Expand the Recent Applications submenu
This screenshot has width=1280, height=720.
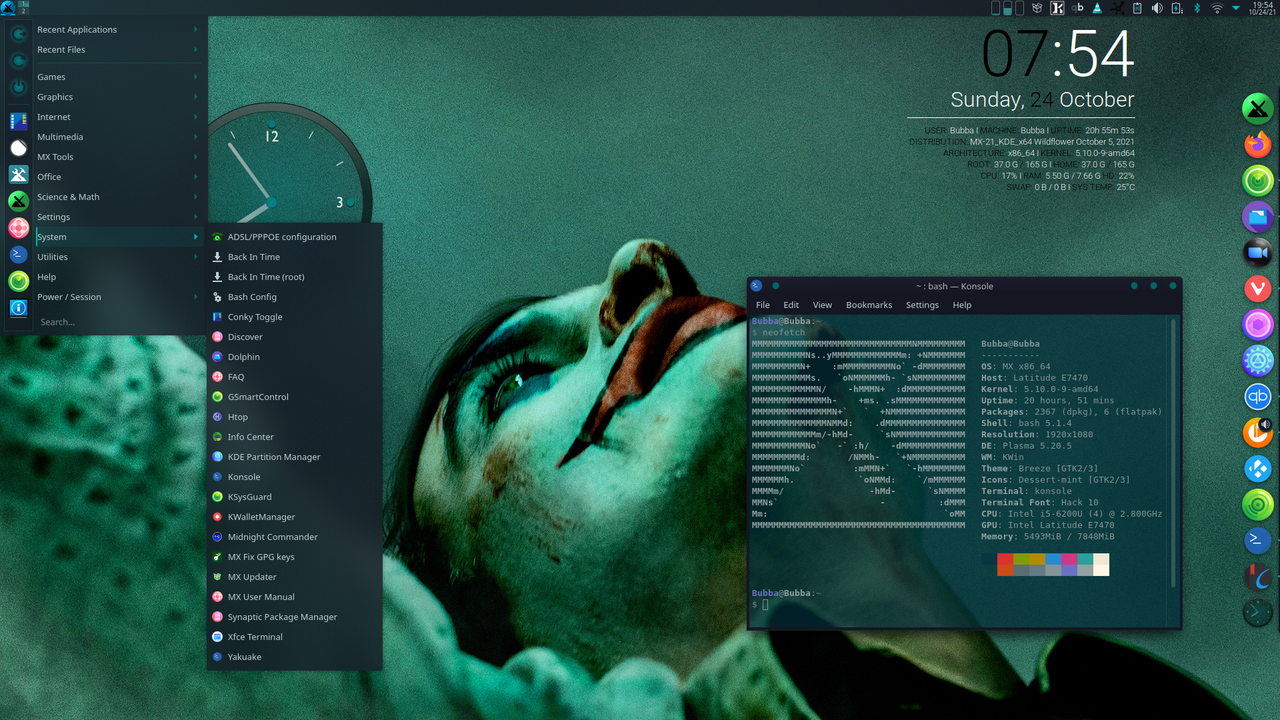[117, 30]
